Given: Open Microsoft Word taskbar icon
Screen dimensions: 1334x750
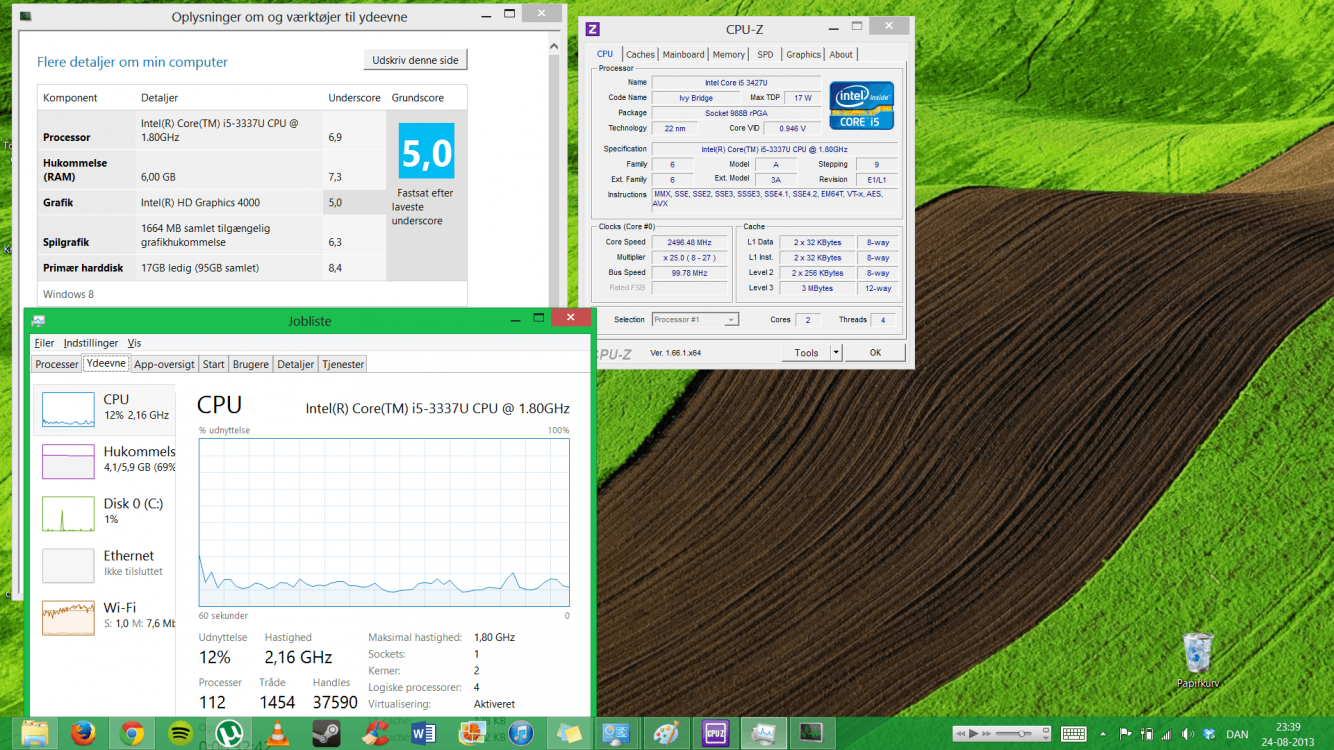Looking at the screenshot, I should point(423,734).
